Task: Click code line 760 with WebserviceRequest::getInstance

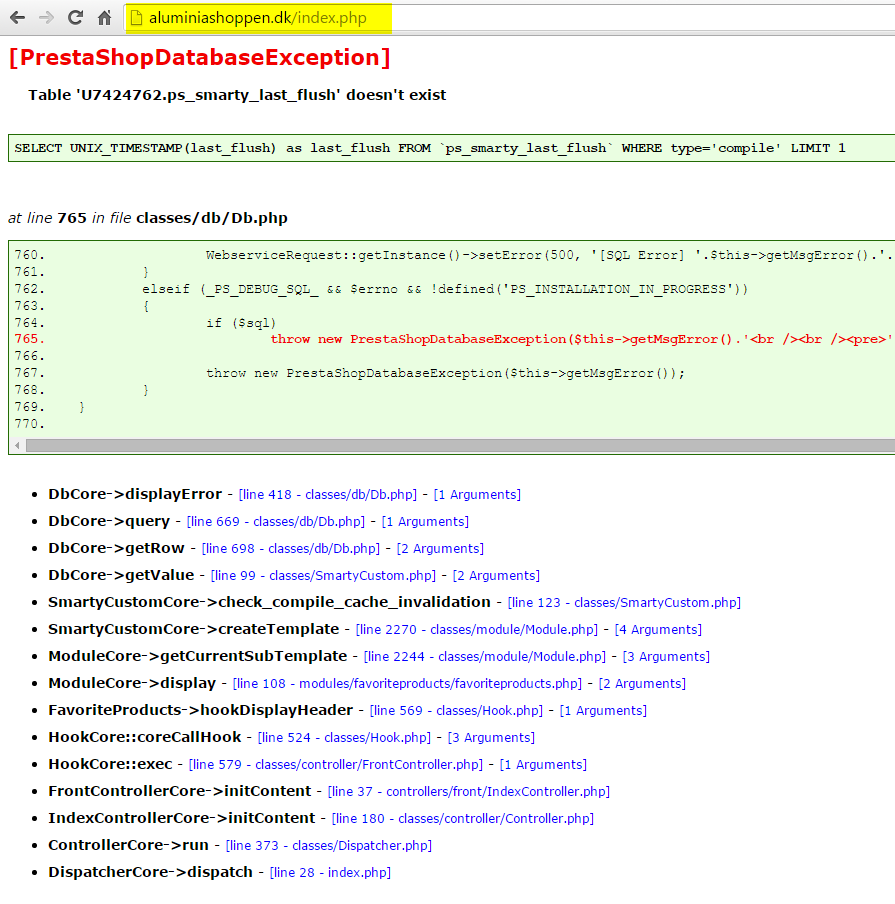Action: click(x=453, y=255)
